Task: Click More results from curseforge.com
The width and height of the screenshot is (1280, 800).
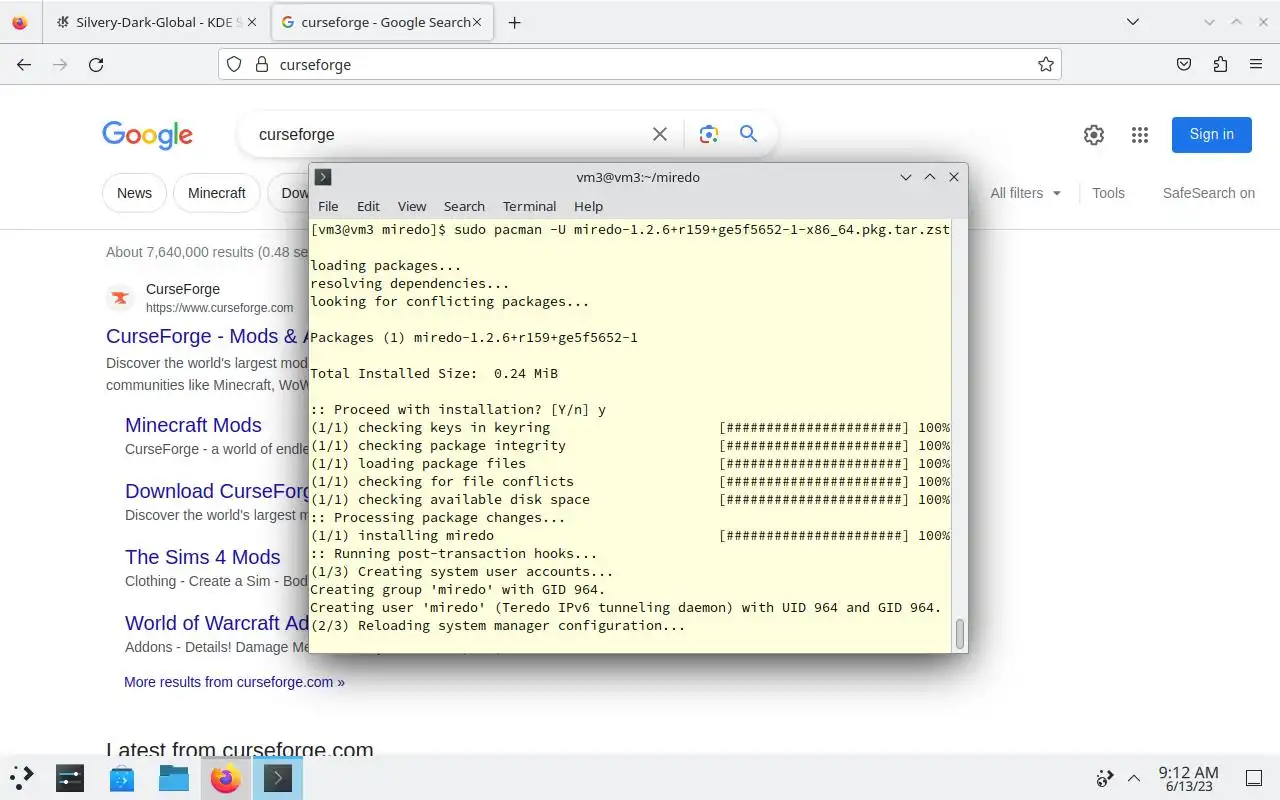Action: (x=234, y=682)
